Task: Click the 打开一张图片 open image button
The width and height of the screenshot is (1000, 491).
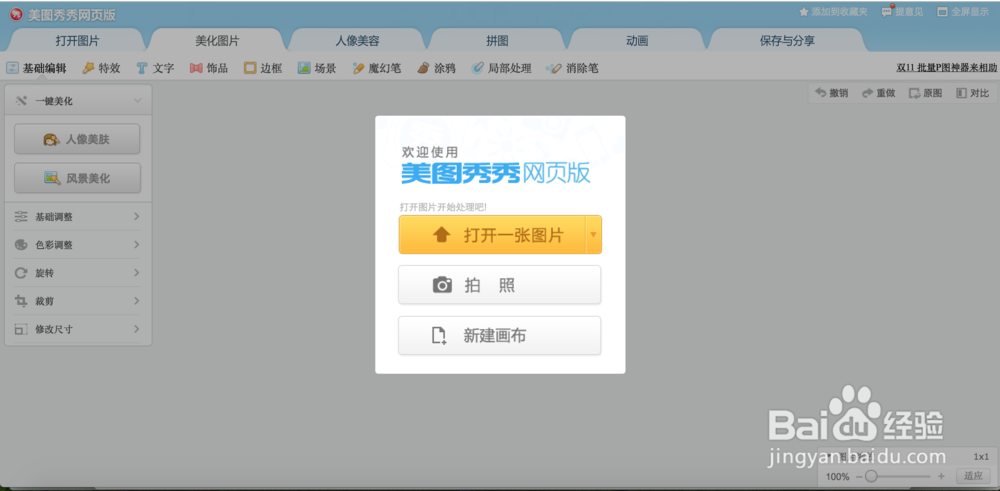Action: click(492, 235)
